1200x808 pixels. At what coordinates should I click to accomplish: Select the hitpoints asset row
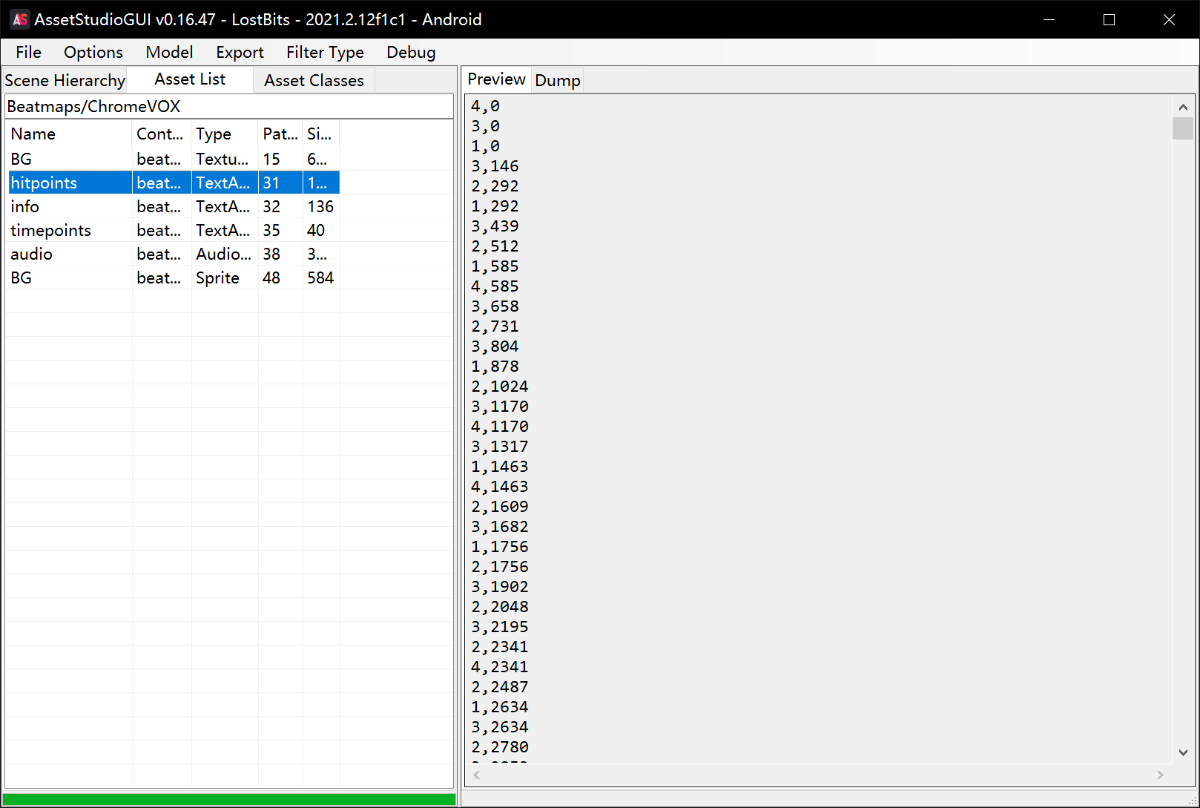point(173,182)
